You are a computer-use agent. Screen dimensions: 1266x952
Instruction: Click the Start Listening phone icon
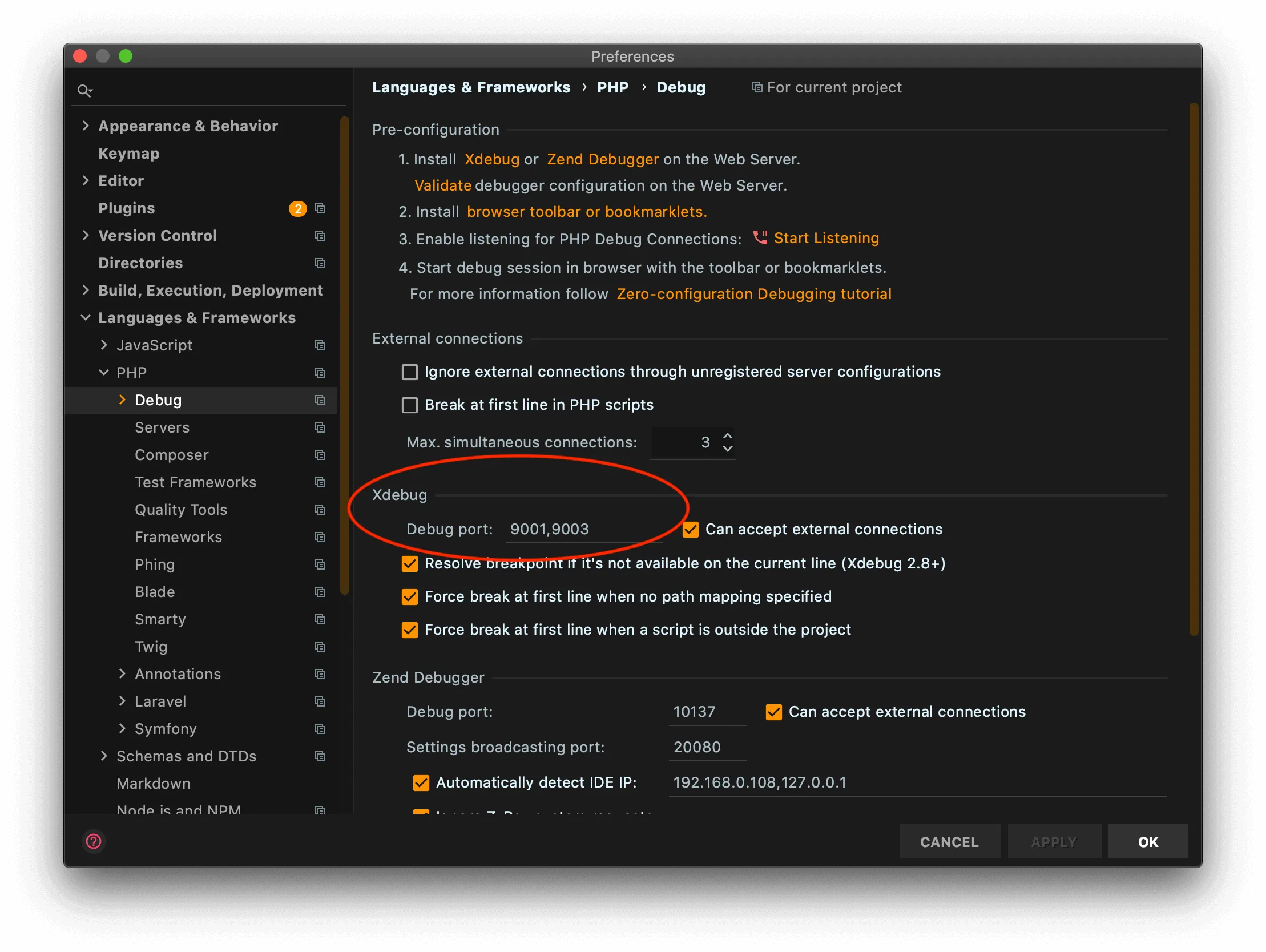(x=760, y=237)
